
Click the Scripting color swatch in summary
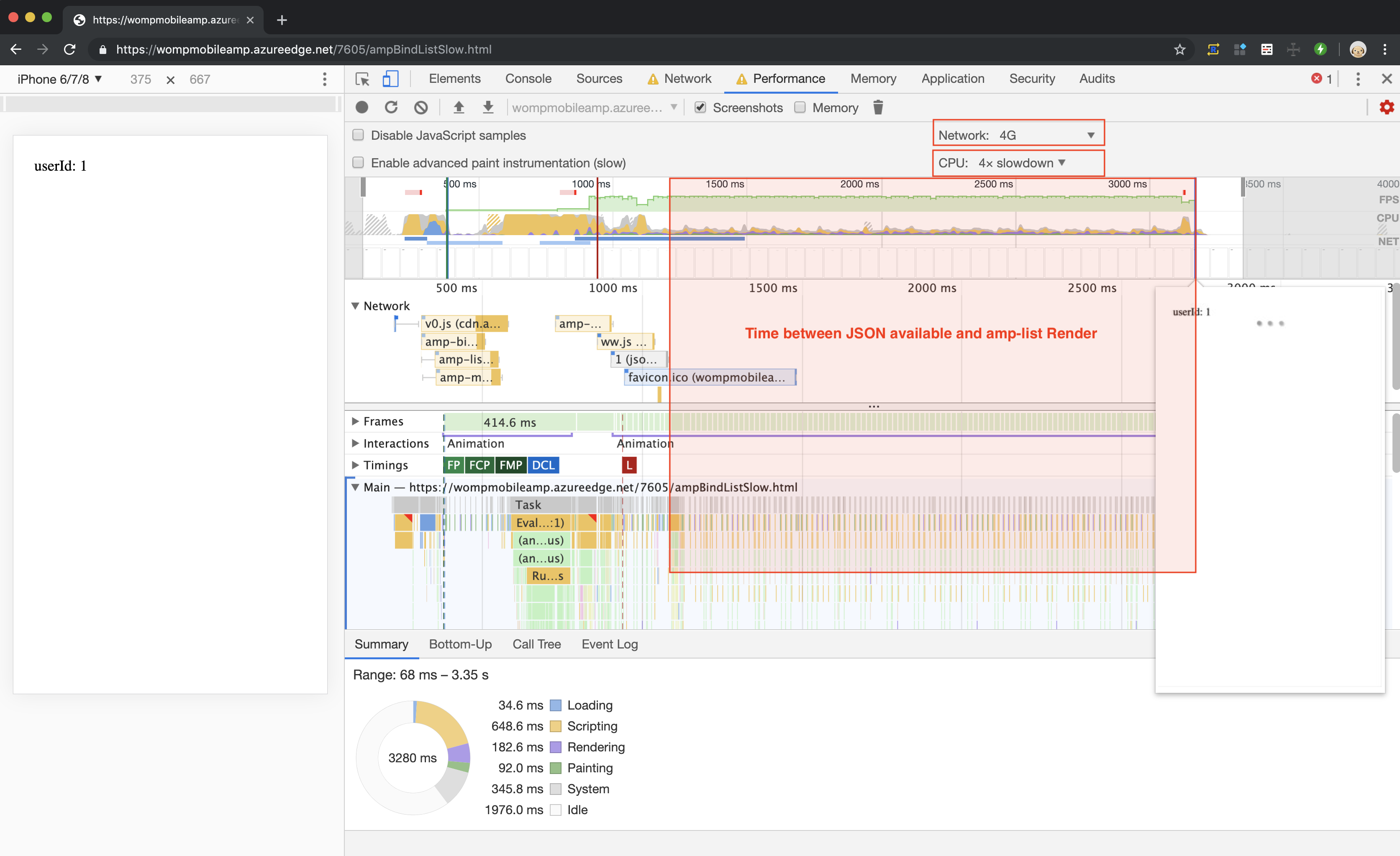(x=556, y=726)
